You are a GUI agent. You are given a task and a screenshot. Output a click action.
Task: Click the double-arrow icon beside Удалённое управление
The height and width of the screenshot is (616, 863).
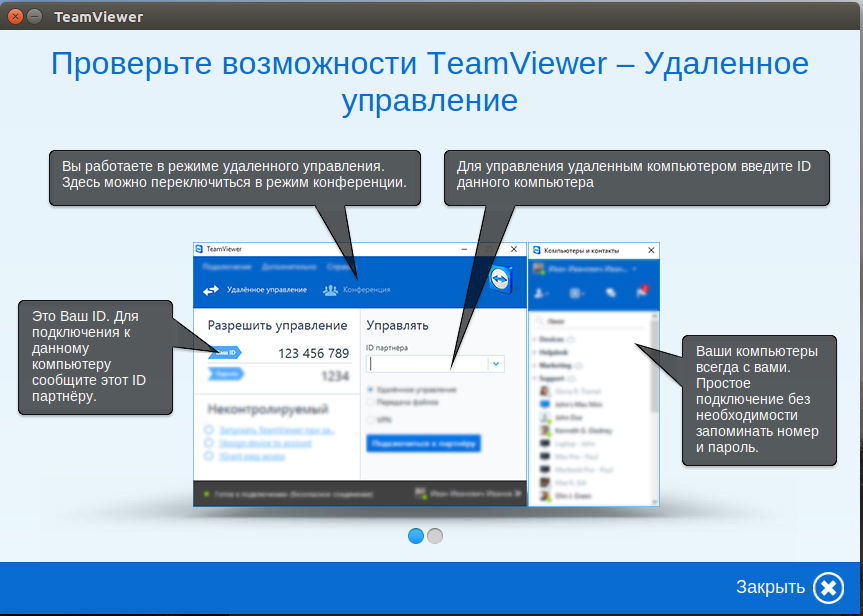pyautogui.click(x=211, y=290)
